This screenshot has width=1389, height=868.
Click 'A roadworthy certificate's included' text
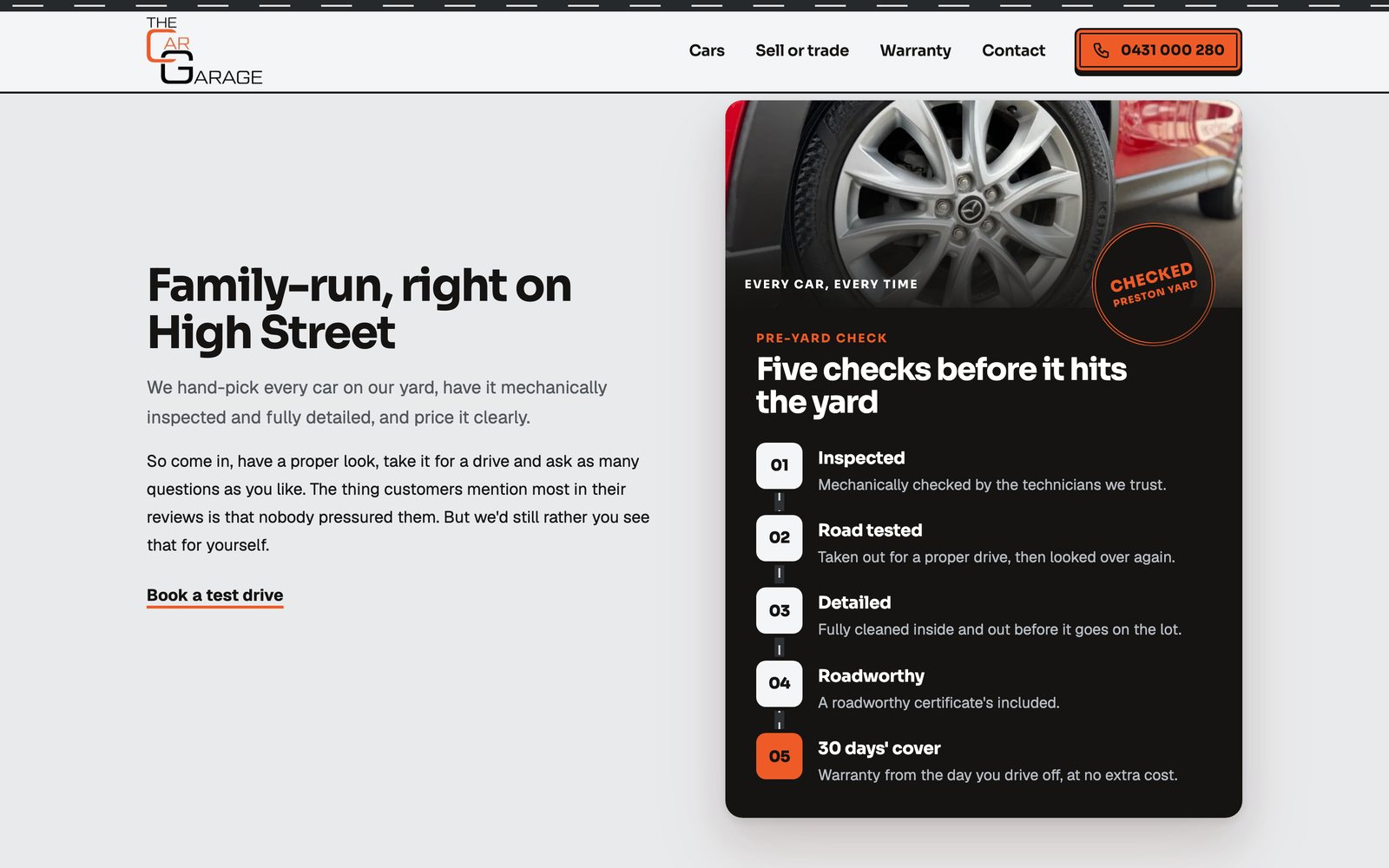tap(938, 703)
